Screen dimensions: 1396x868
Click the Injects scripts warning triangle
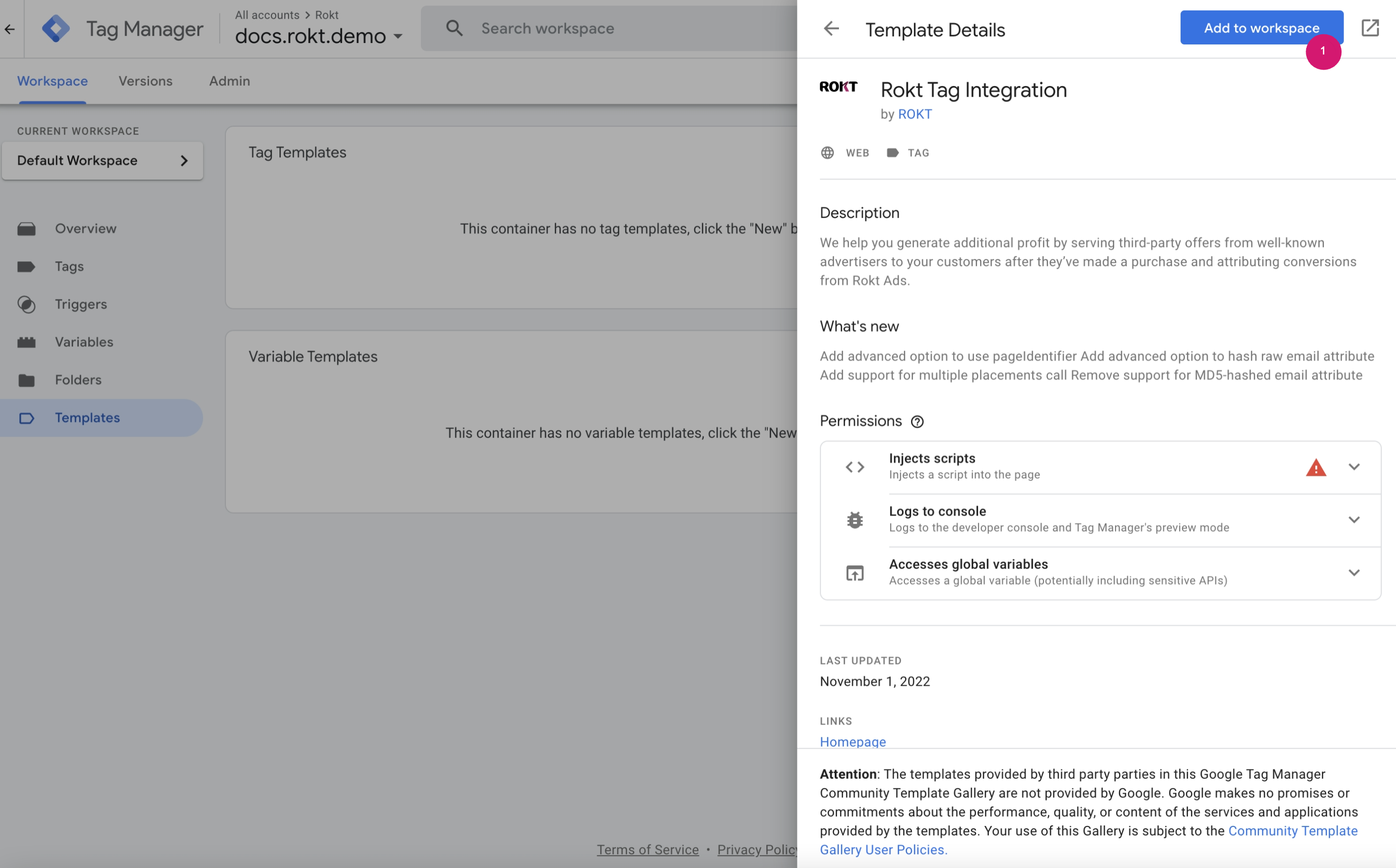point(1316,467)
